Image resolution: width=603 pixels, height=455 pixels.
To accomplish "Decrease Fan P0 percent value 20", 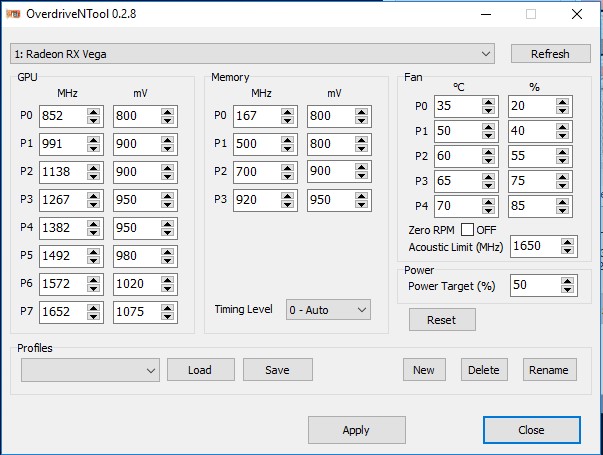I will 562,111.
